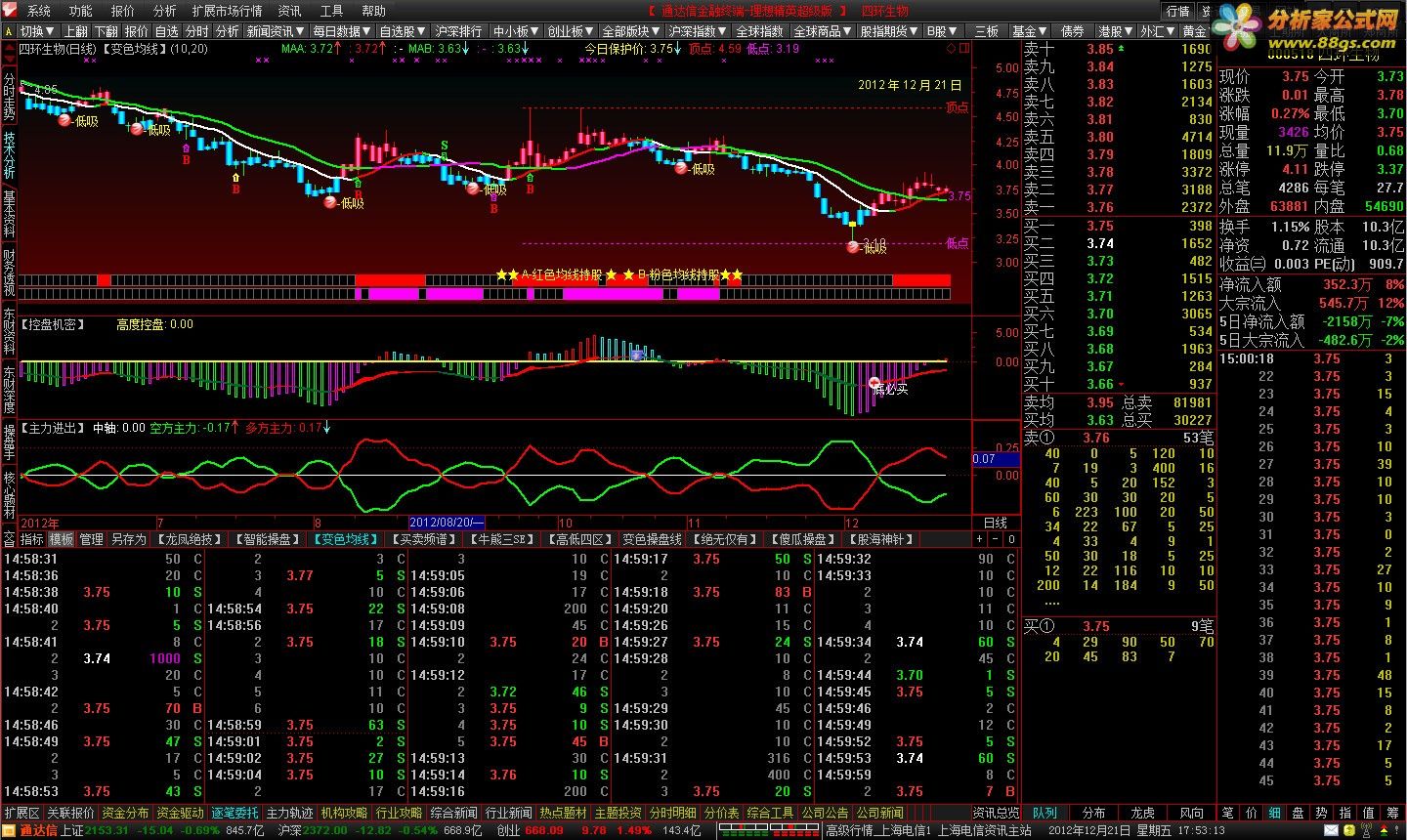Expand the 新闻资讯 dropdown
The image size is (1407, 840).
(276, 31)
